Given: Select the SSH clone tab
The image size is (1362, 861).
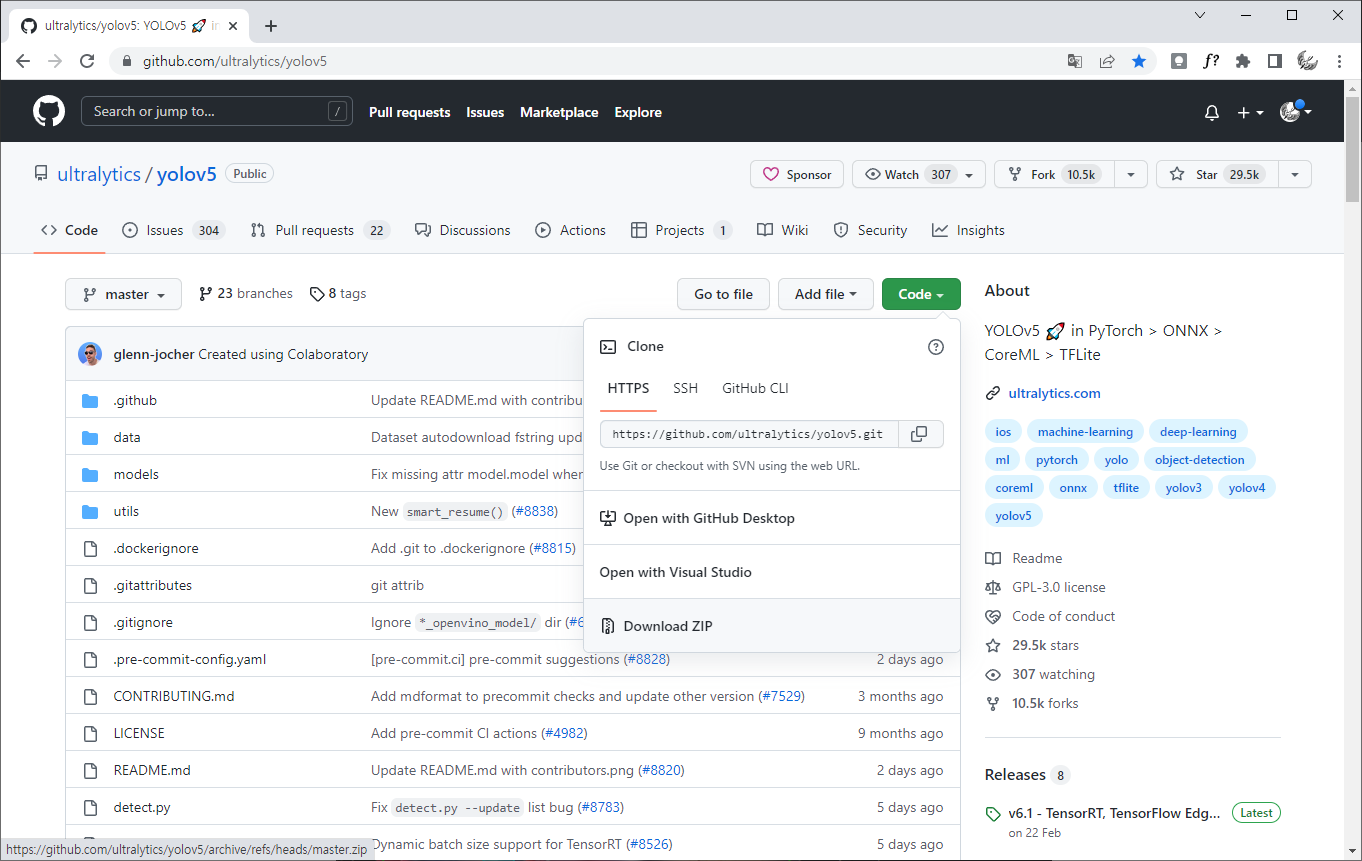Looking at the screenshot, I should 685,388.
